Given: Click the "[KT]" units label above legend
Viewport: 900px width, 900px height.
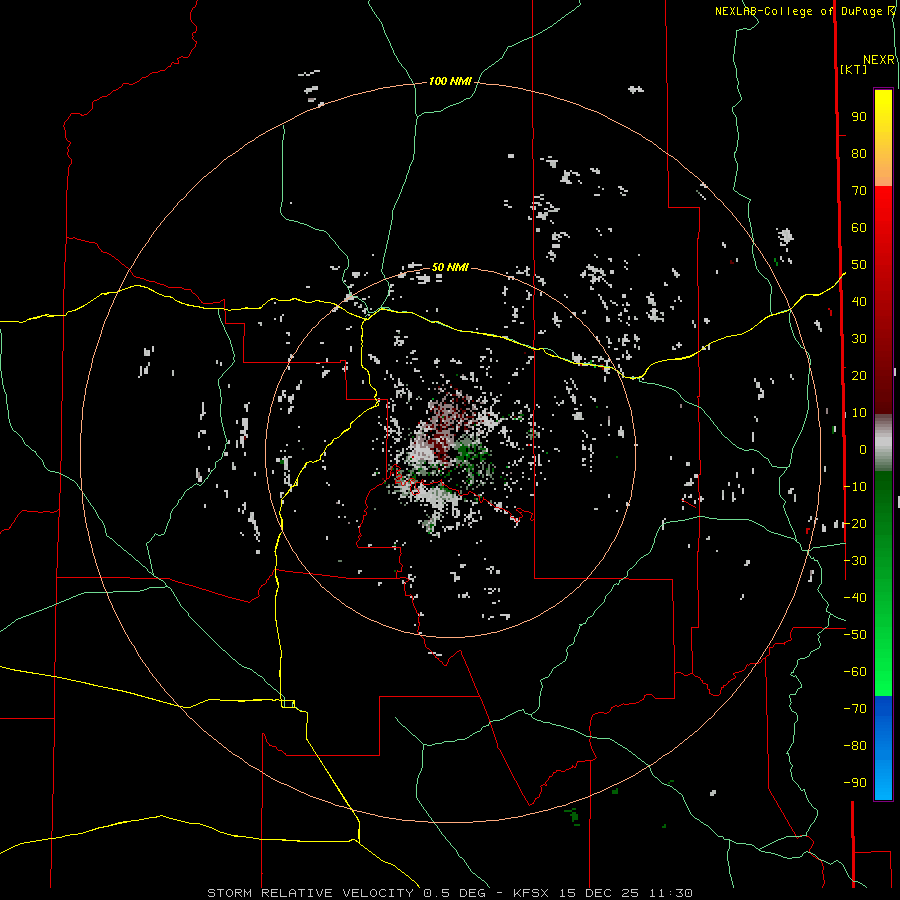Looking at the screenshot, I should coord(853,69).
